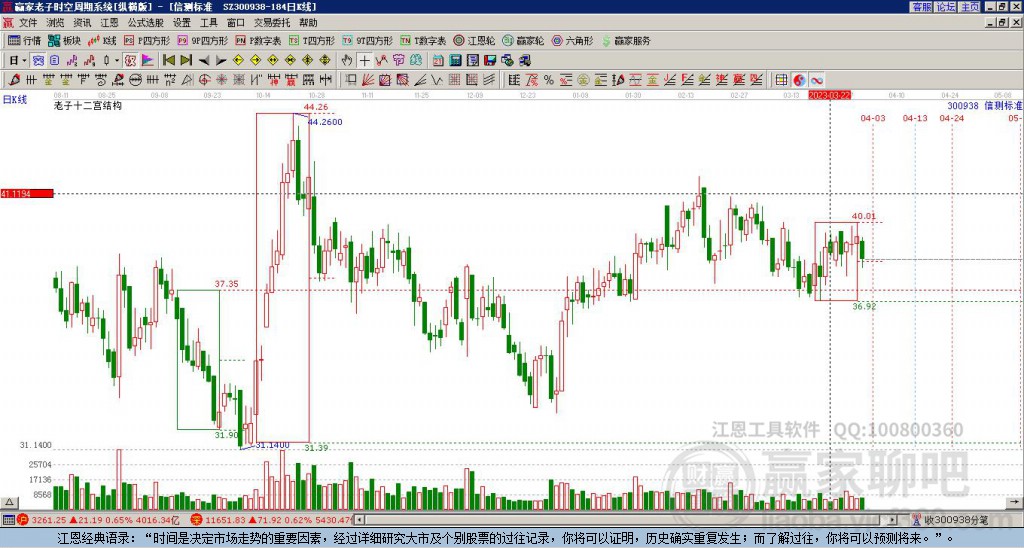Toggle the crosshair cursor tool

pos(364,61)
